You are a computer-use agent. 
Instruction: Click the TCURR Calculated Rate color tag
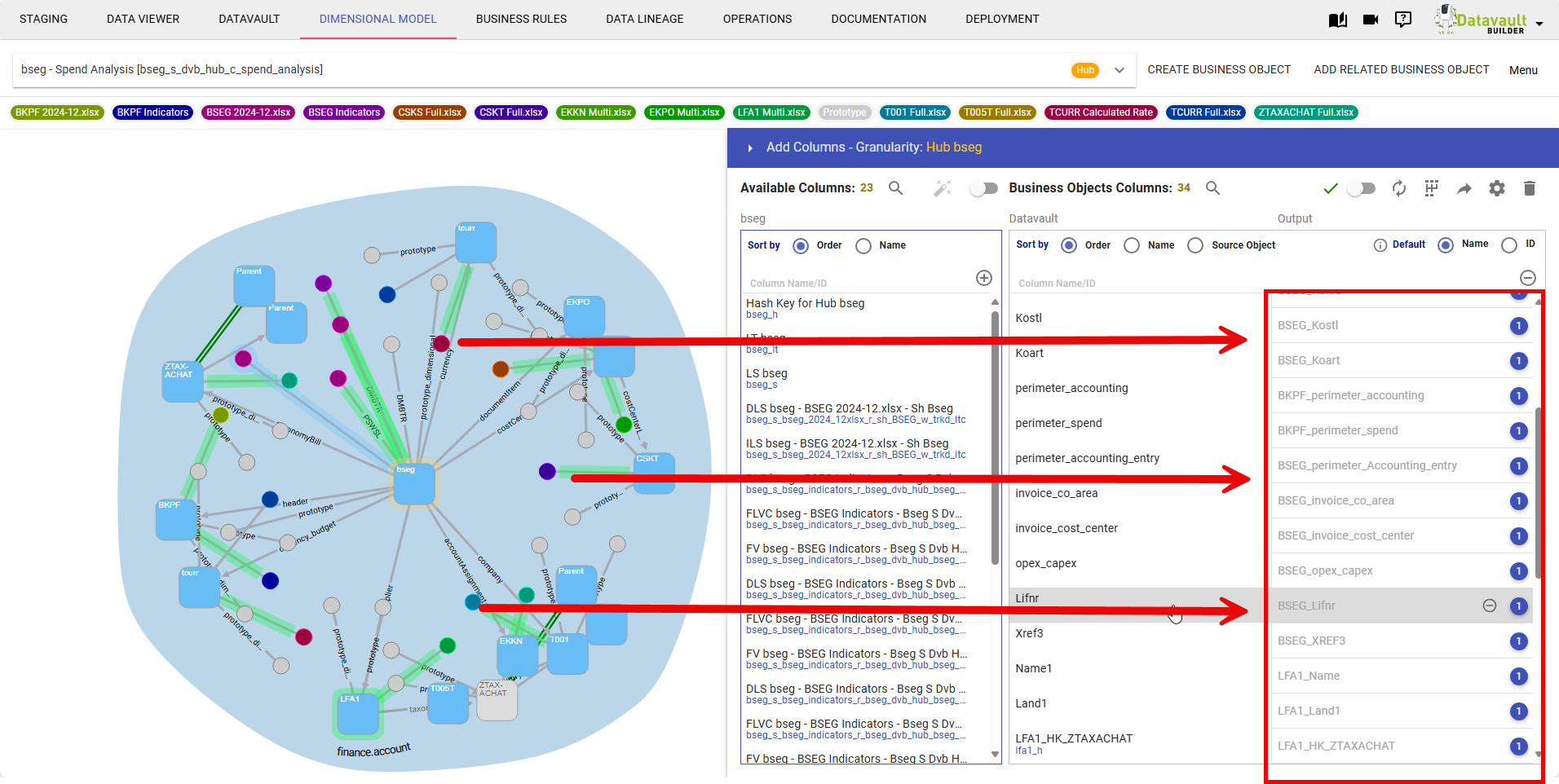[1101, 112]
